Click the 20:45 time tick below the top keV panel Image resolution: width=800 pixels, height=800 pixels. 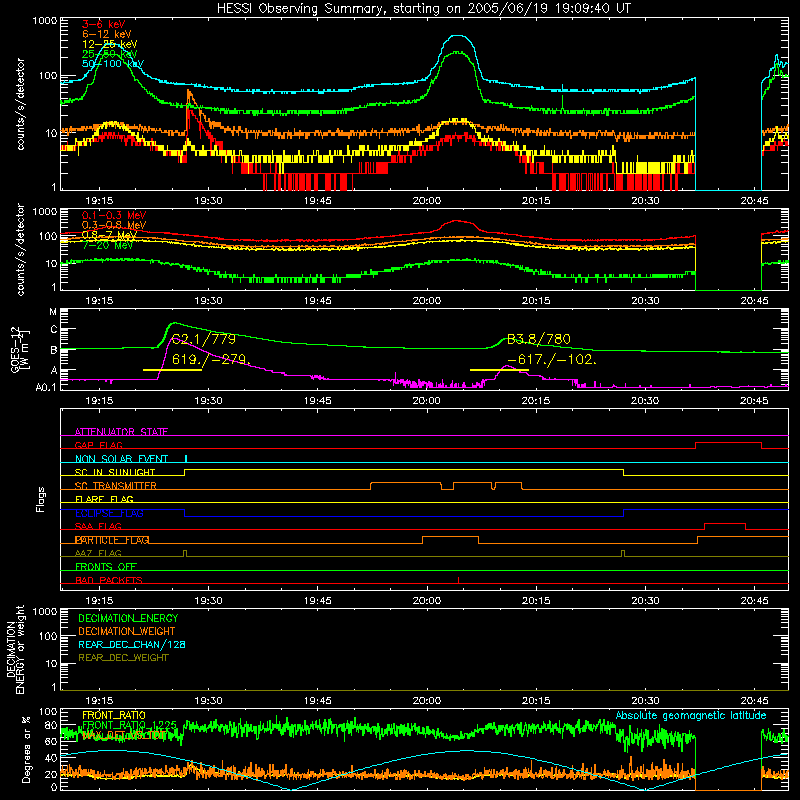click(754, 201)
